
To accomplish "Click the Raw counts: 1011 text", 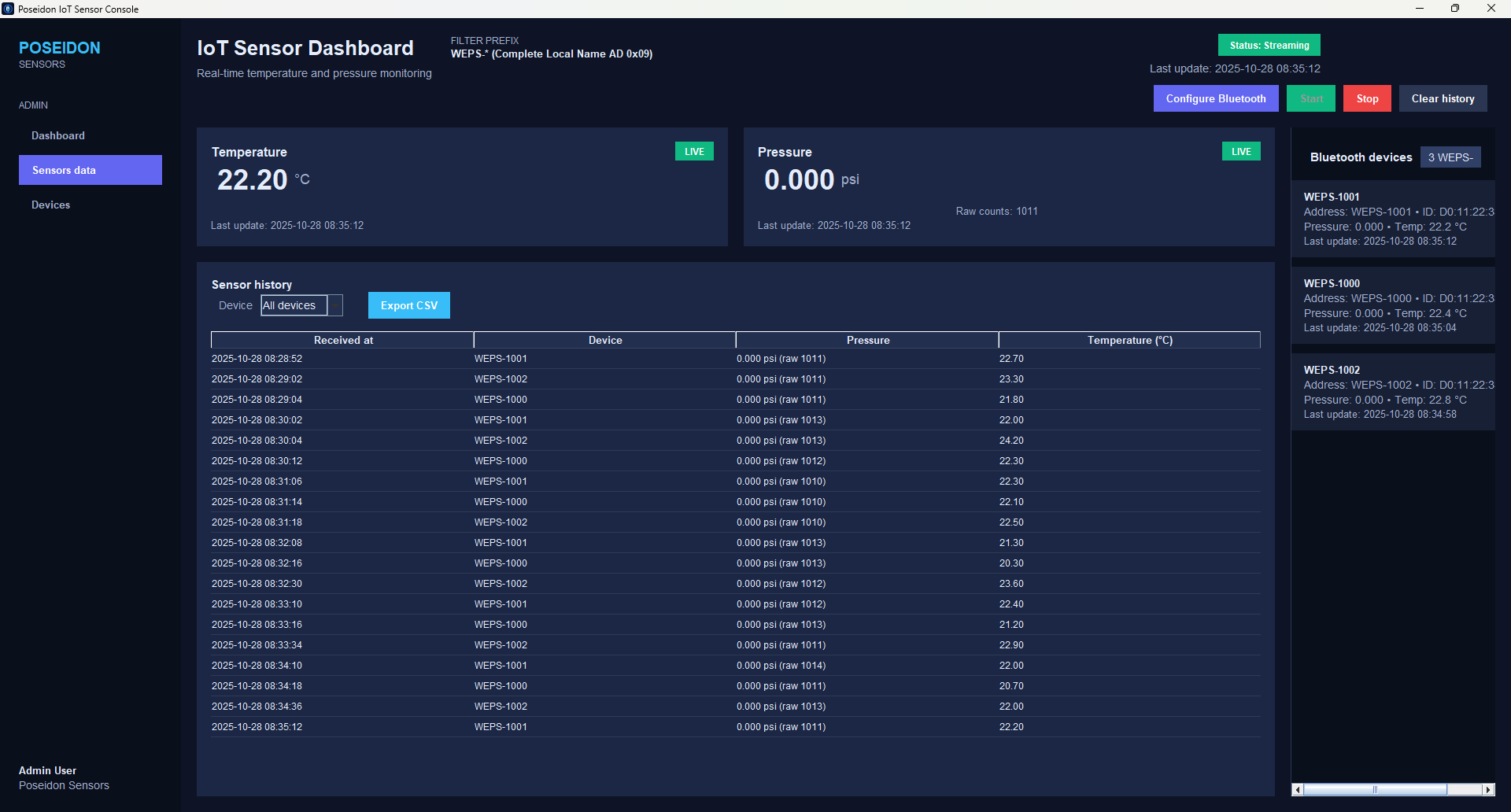I will (996, 211).
